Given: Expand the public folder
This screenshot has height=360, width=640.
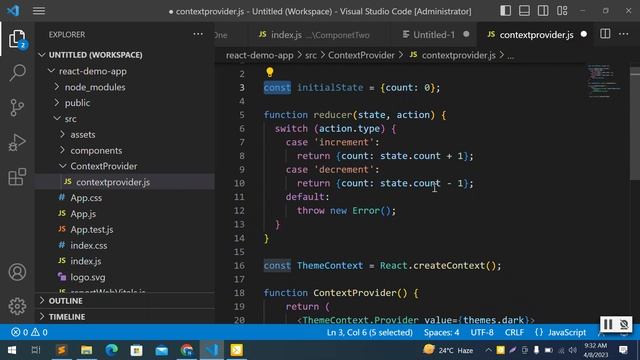Looking at the screenshot, I should coord(124,103).
